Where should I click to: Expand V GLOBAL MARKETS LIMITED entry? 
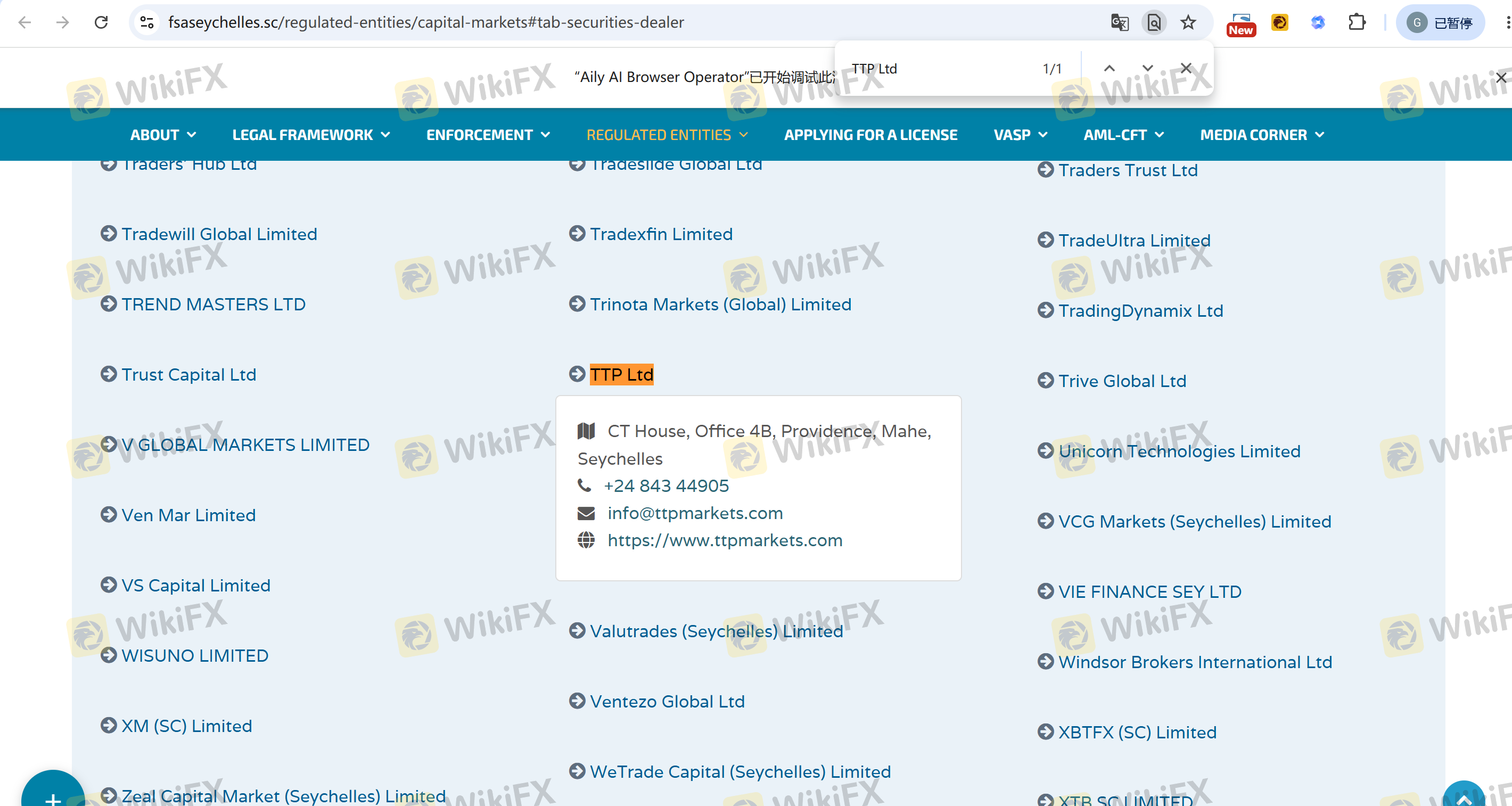(245, 445)
